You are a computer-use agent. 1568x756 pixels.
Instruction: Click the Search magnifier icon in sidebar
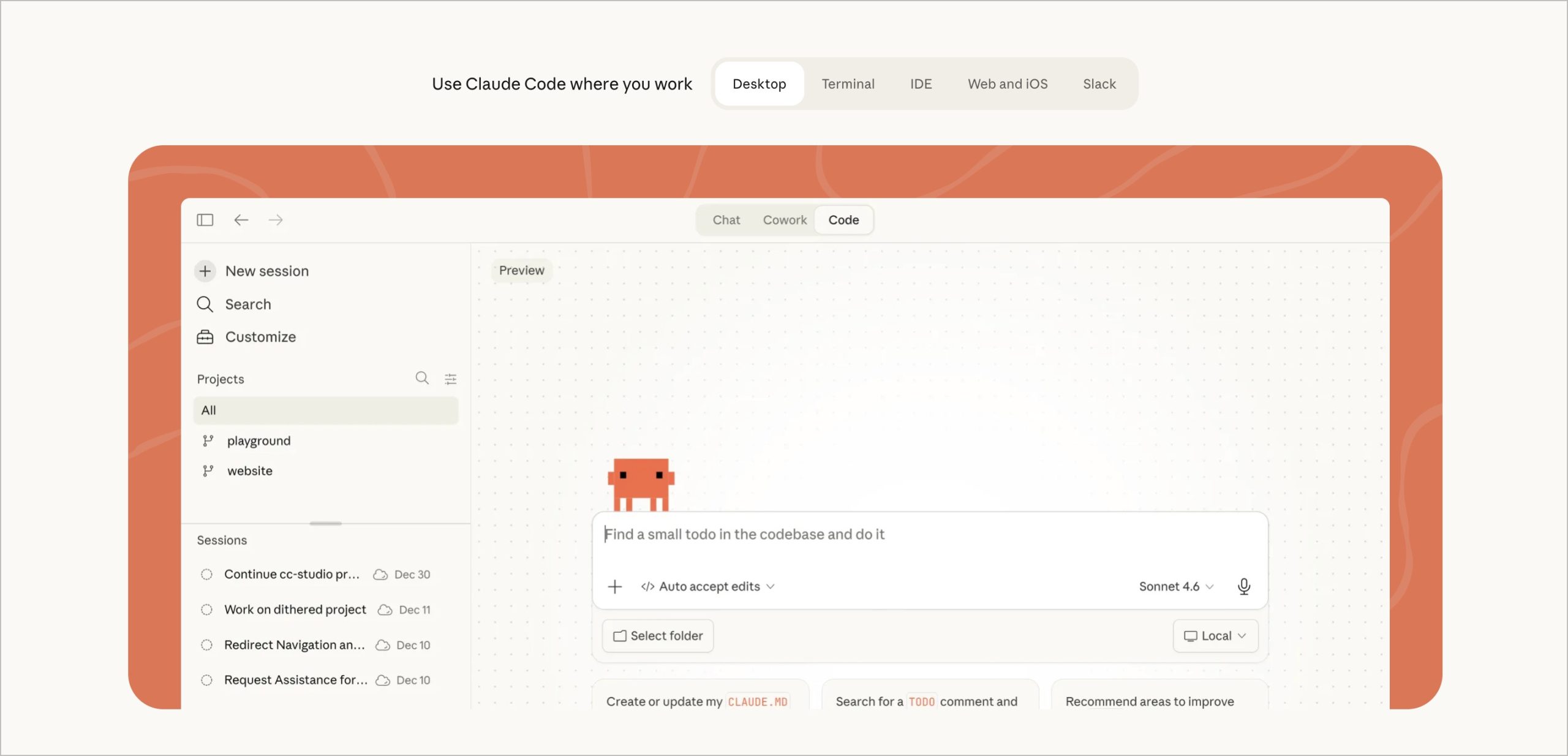point(205,304)
